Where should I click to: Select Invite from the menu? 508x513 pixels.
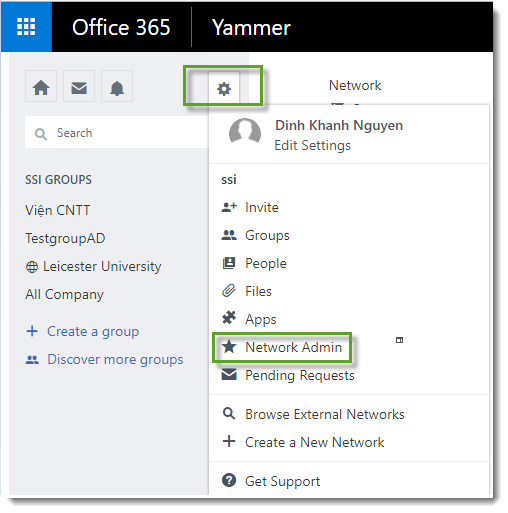[x=262, y=207]
